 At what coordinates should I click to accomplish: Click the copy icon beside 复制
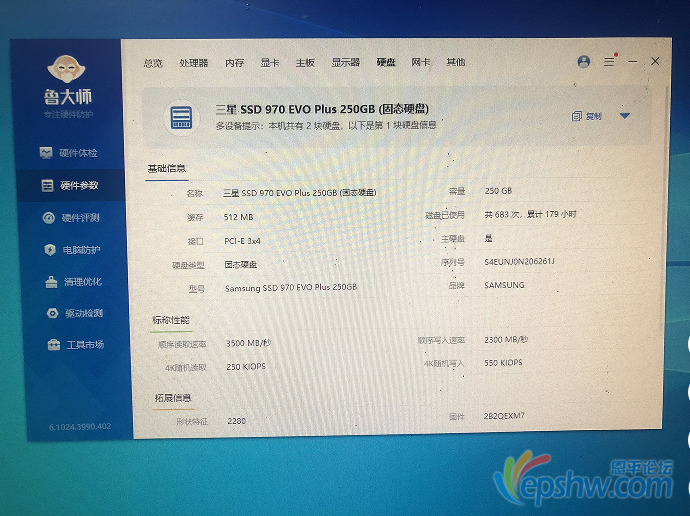coord(576,116)
